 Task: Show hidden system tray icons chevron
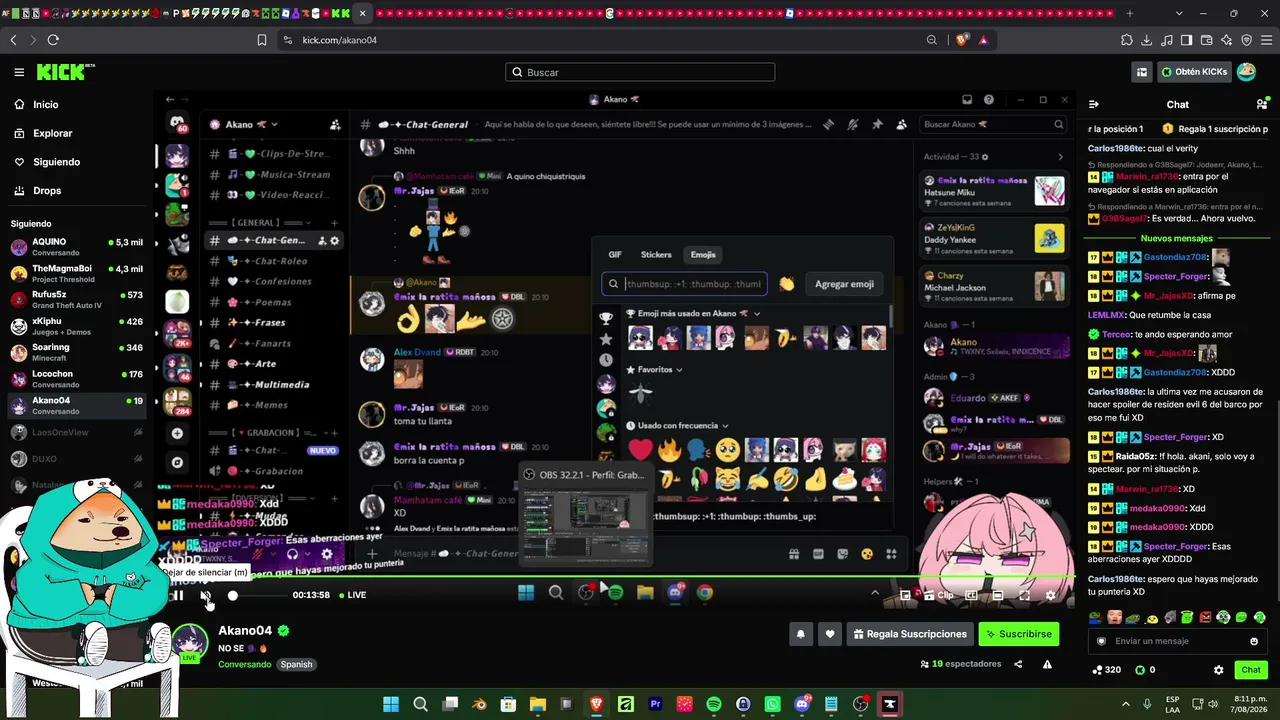1124,704
